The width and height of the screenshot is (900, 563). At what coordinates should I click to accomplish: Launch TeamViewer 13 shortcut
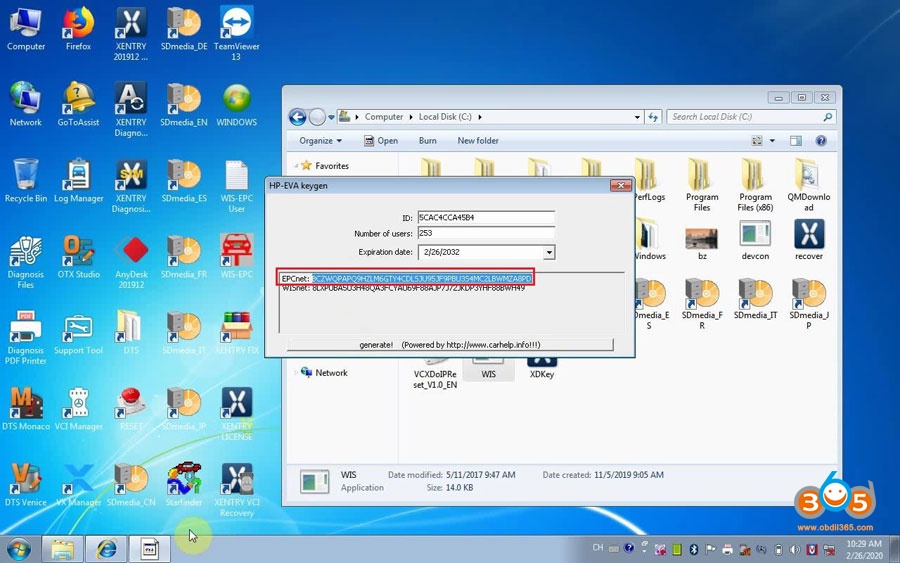[236, 34]
